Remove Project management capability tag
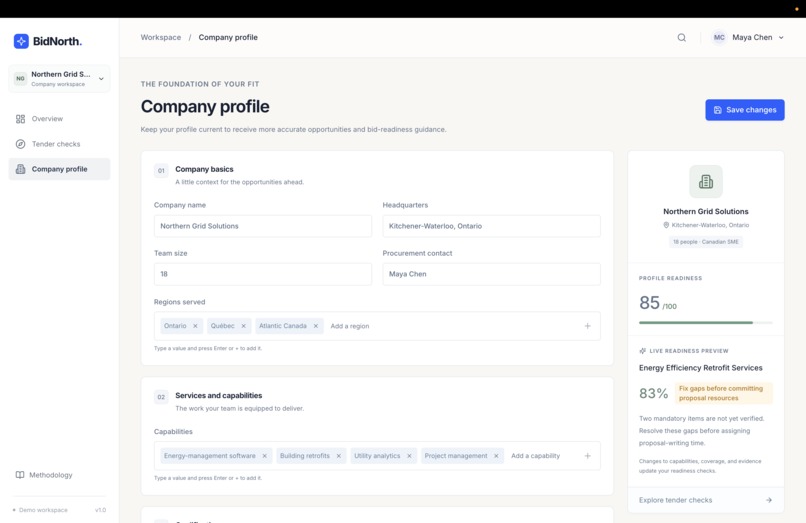Image resolution: width=806 pixels, height=523 pixels. pos(496,456)
